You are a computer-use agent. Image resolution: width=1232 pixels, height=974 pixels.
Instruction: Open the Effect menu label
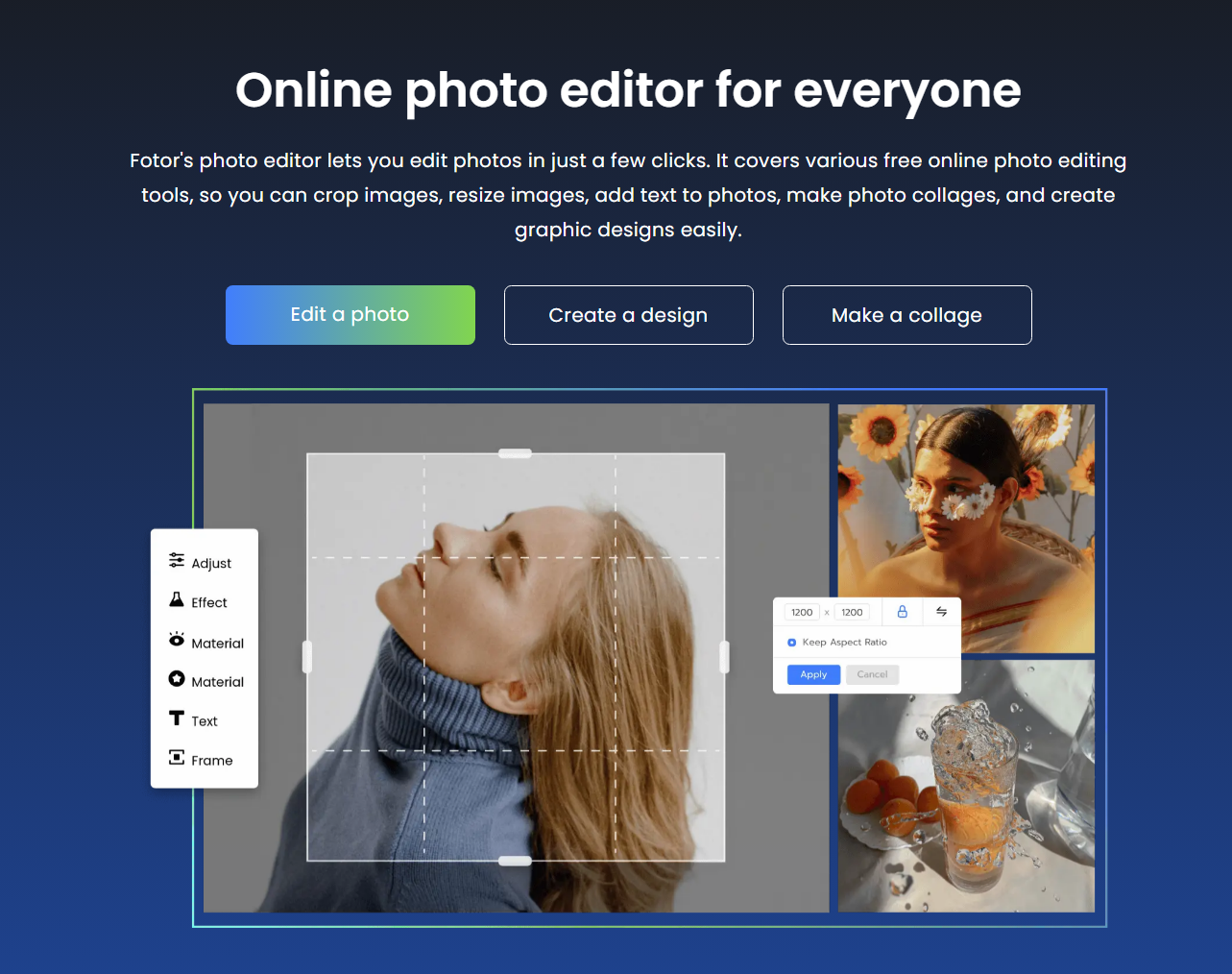(x=209, y=603)
